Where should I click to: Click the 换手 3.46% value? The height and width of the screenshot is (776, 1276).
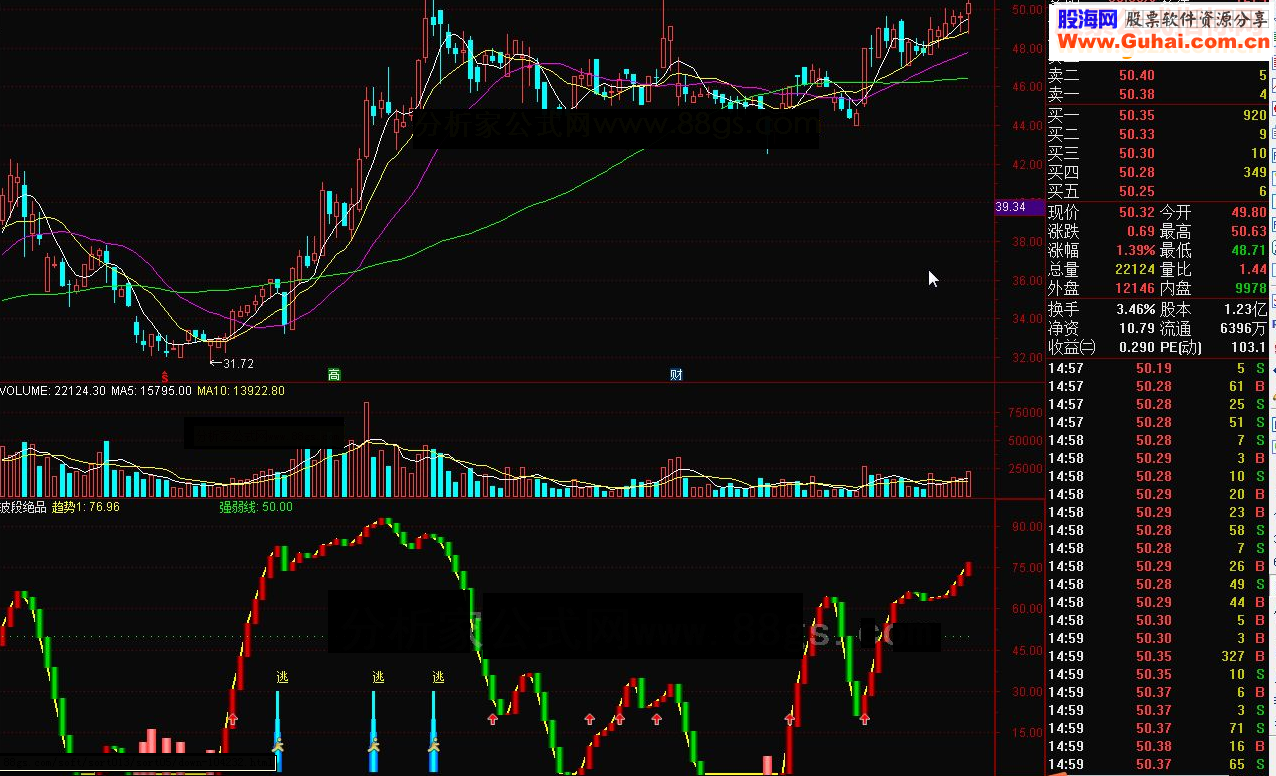[1134, 309]
